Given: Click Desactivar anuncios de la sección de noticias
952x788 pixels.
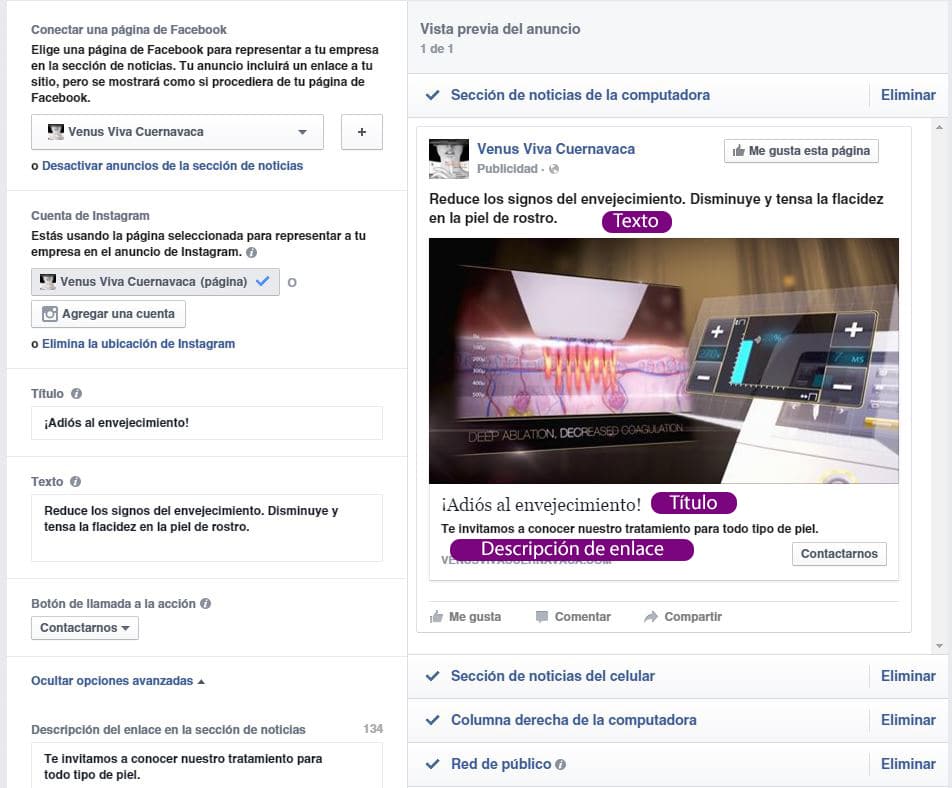Looking at the screenshot, I should coord(172,166).
